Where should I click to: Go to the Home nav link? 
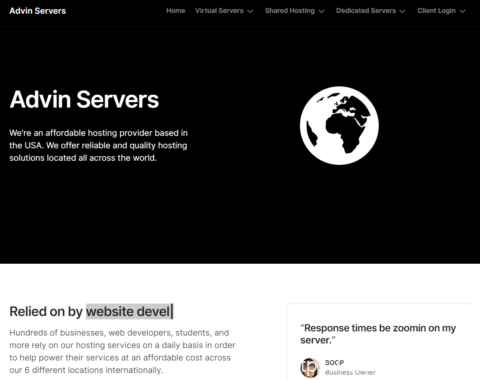pyautogui.click(x=176, y=11)
